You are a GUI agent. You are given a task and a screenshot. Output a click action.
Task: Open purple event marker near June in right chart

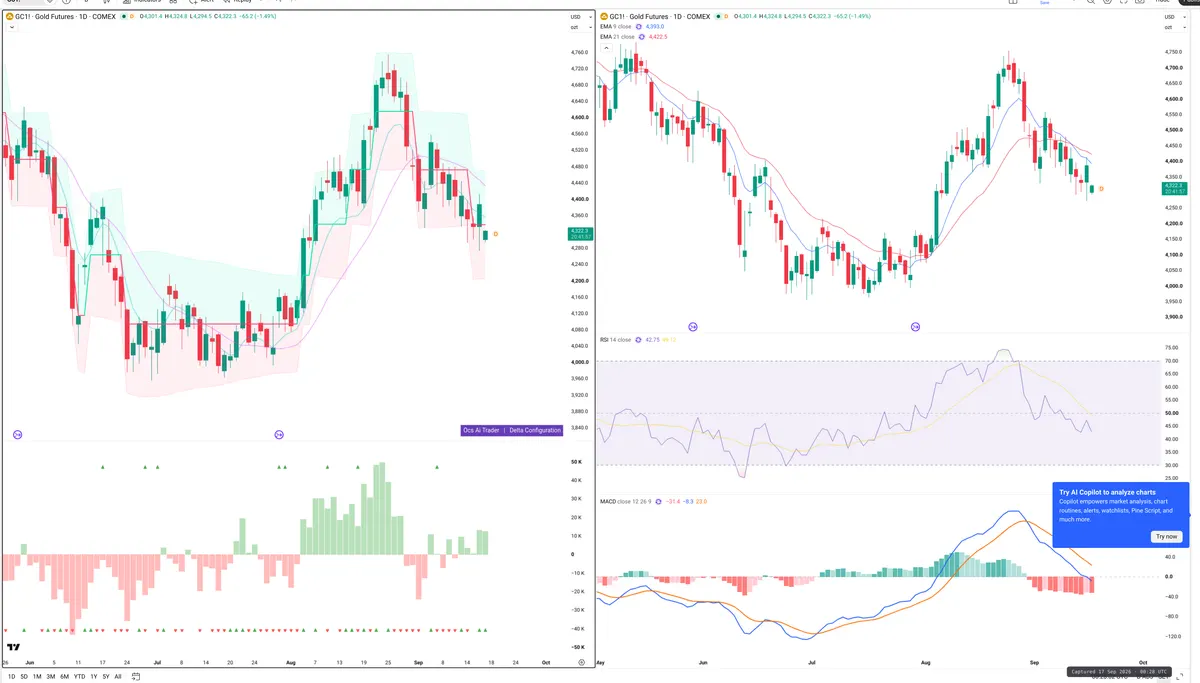pyautogui.click(x=693, y=327)
